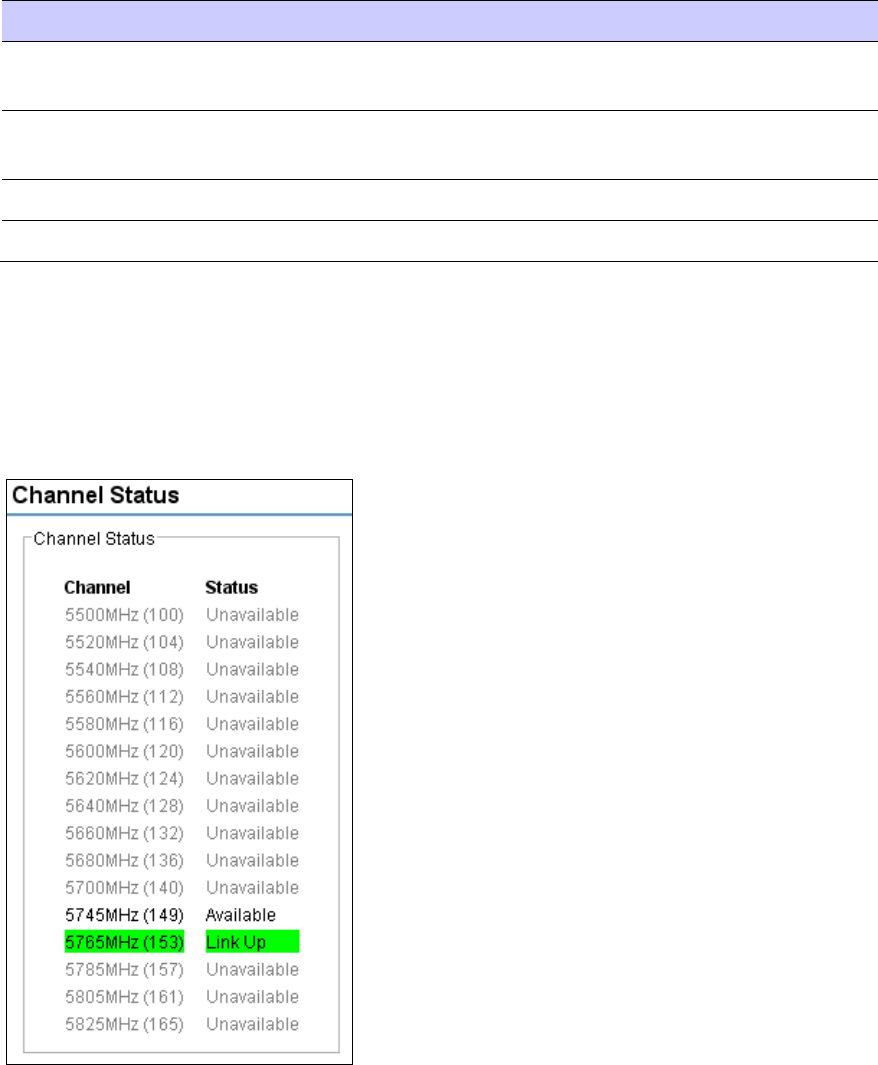Click Unavailable status beside 5700MHz (140)

(x=253, y=888)
